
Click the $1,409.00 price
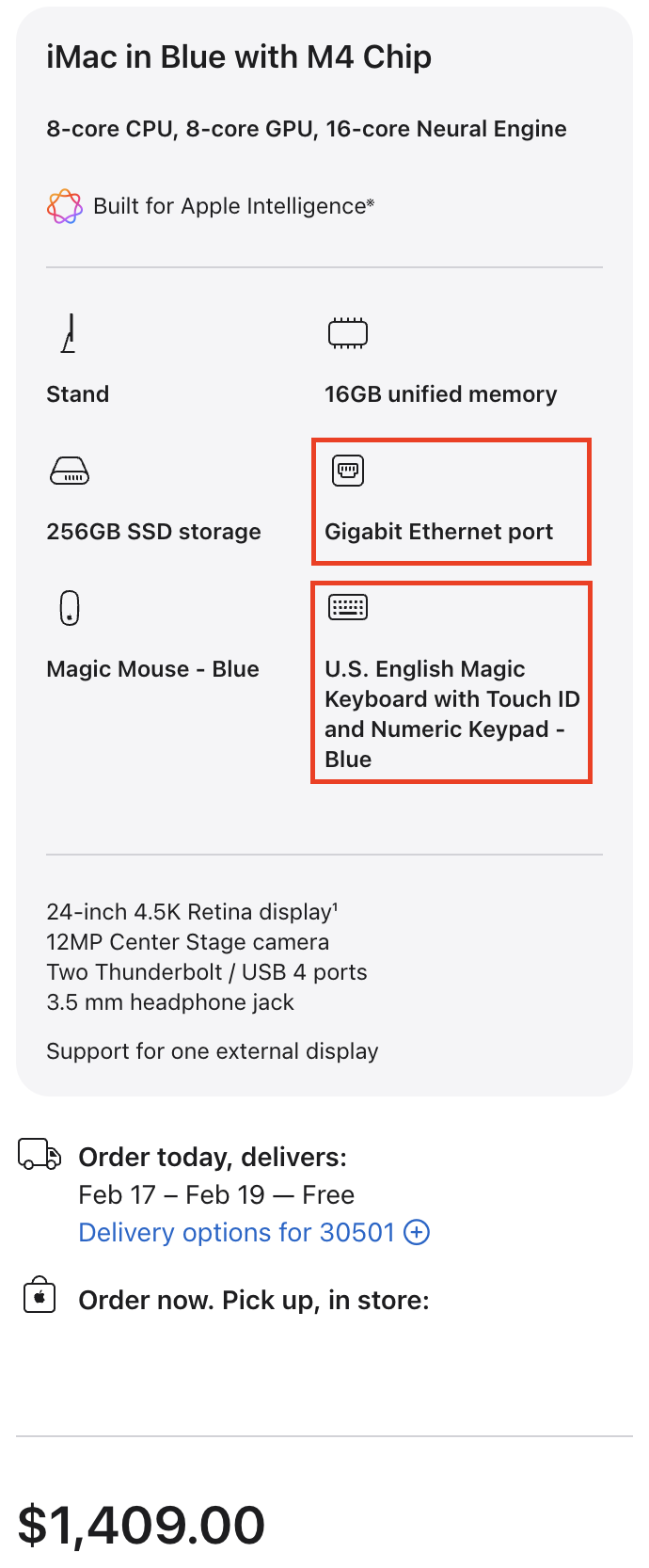(x=141, y=1525)
